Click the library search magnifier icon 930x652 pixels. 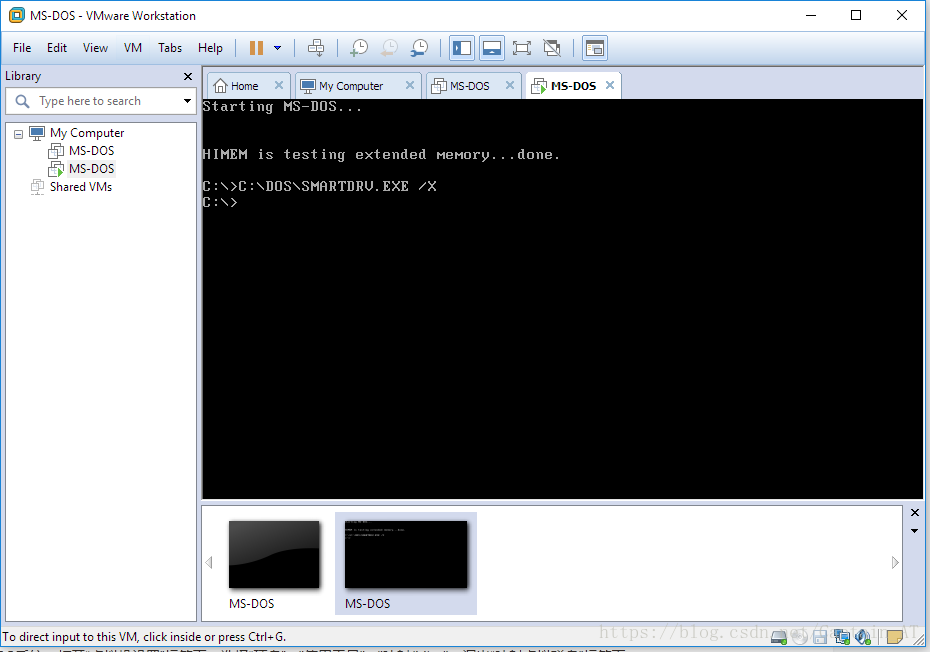(23, 101)
